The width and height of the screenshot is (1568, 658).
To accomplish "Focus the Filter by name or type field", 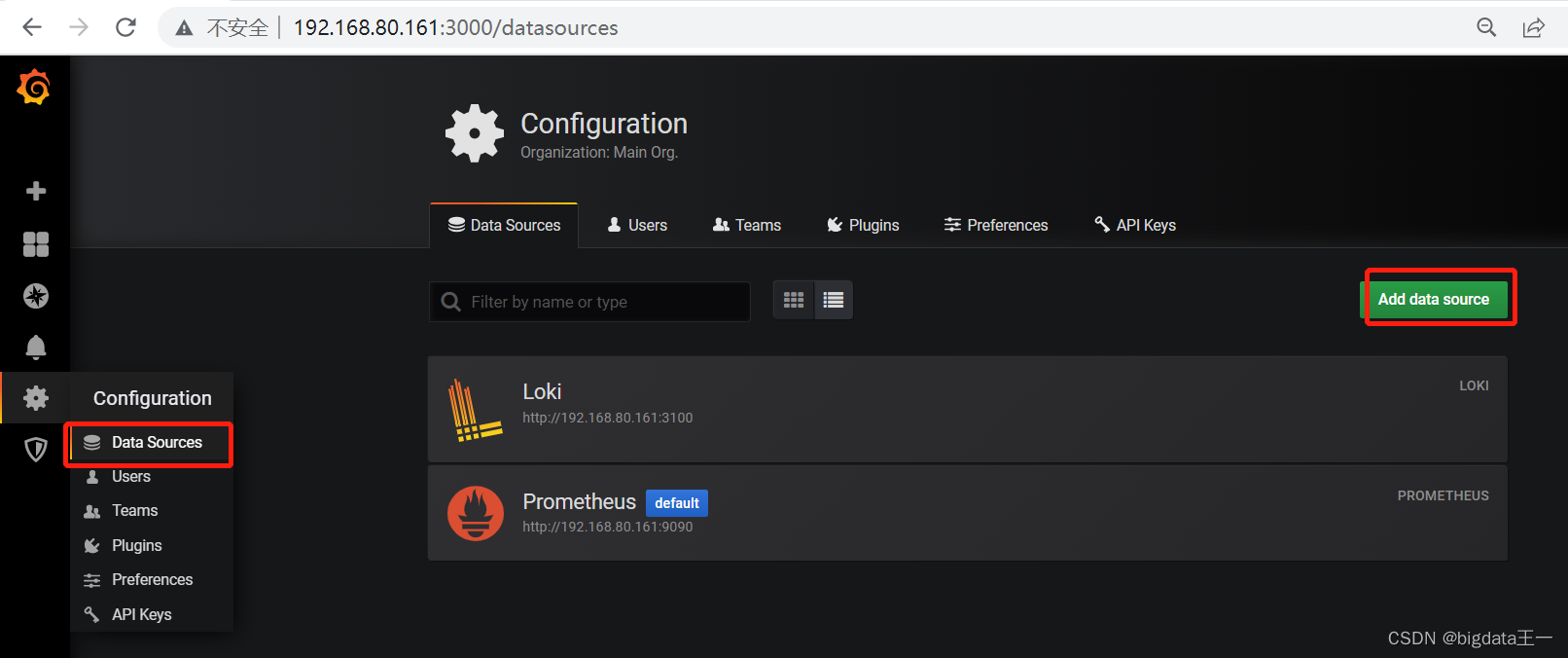I will tap(589, 302).
